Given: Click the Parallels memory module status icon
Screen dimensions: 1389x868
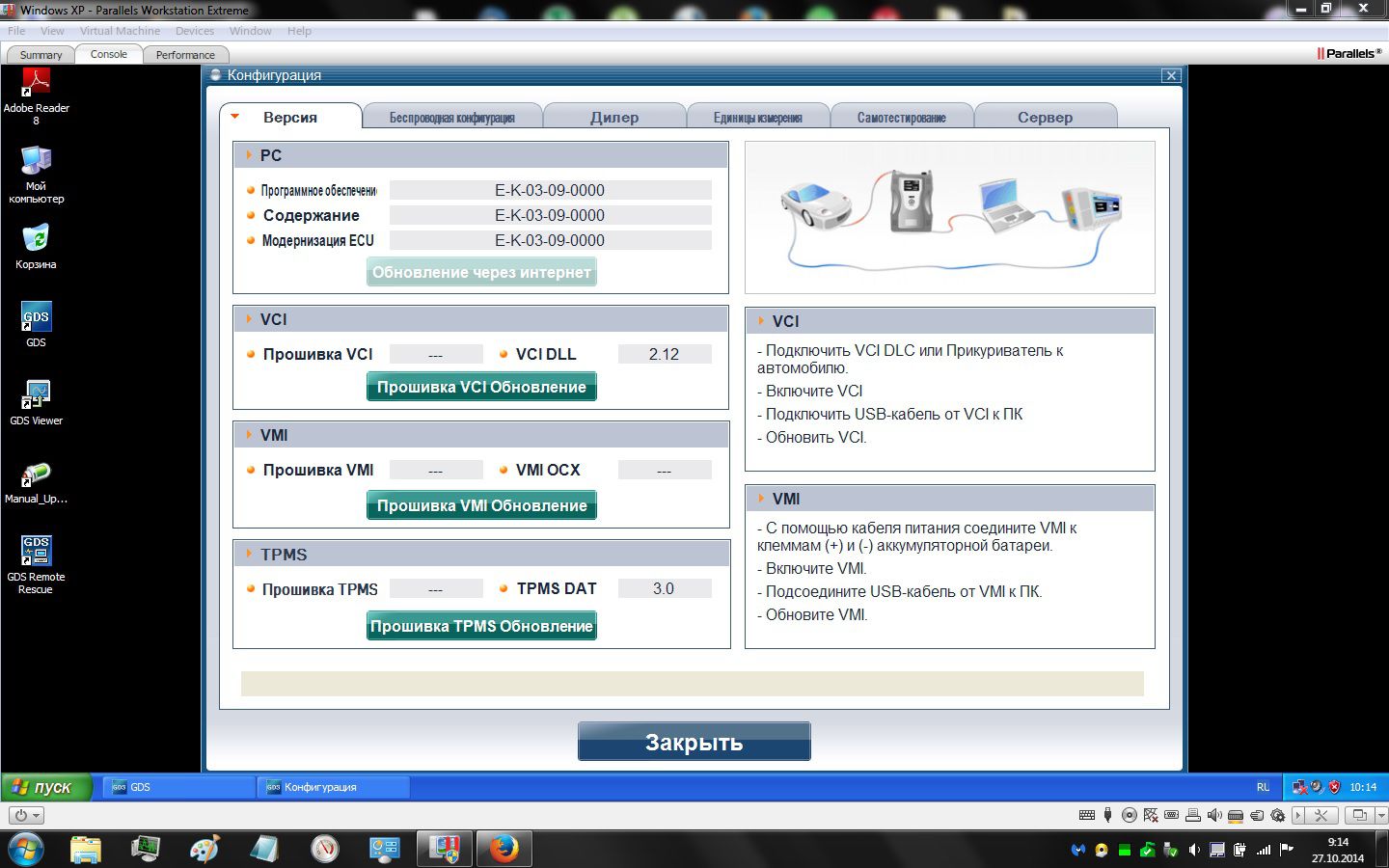Looking at the screenshot, I should click(x=1236, y=815).
